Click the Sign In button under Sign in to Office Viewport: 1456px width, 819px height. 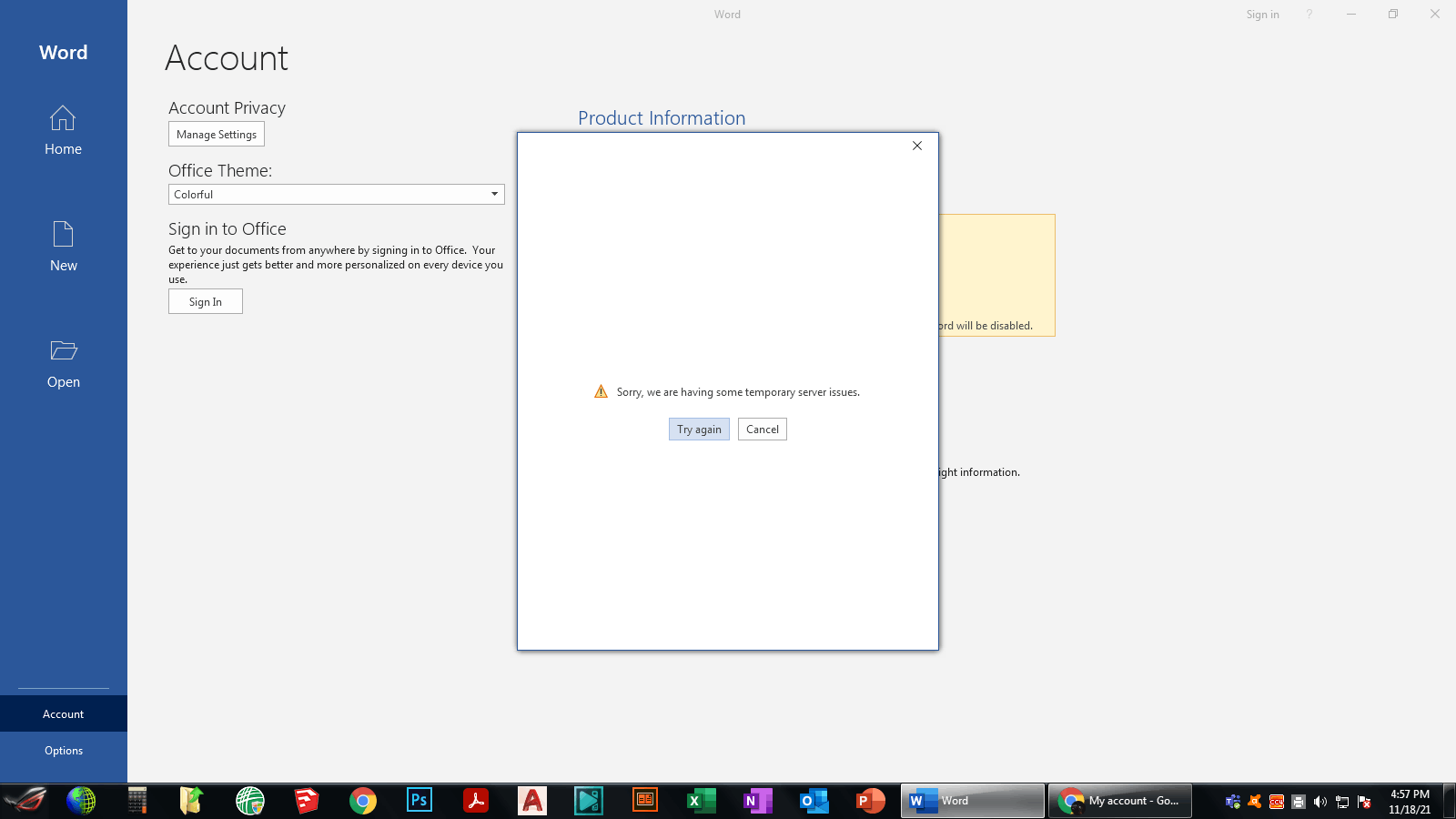(206, 302)
